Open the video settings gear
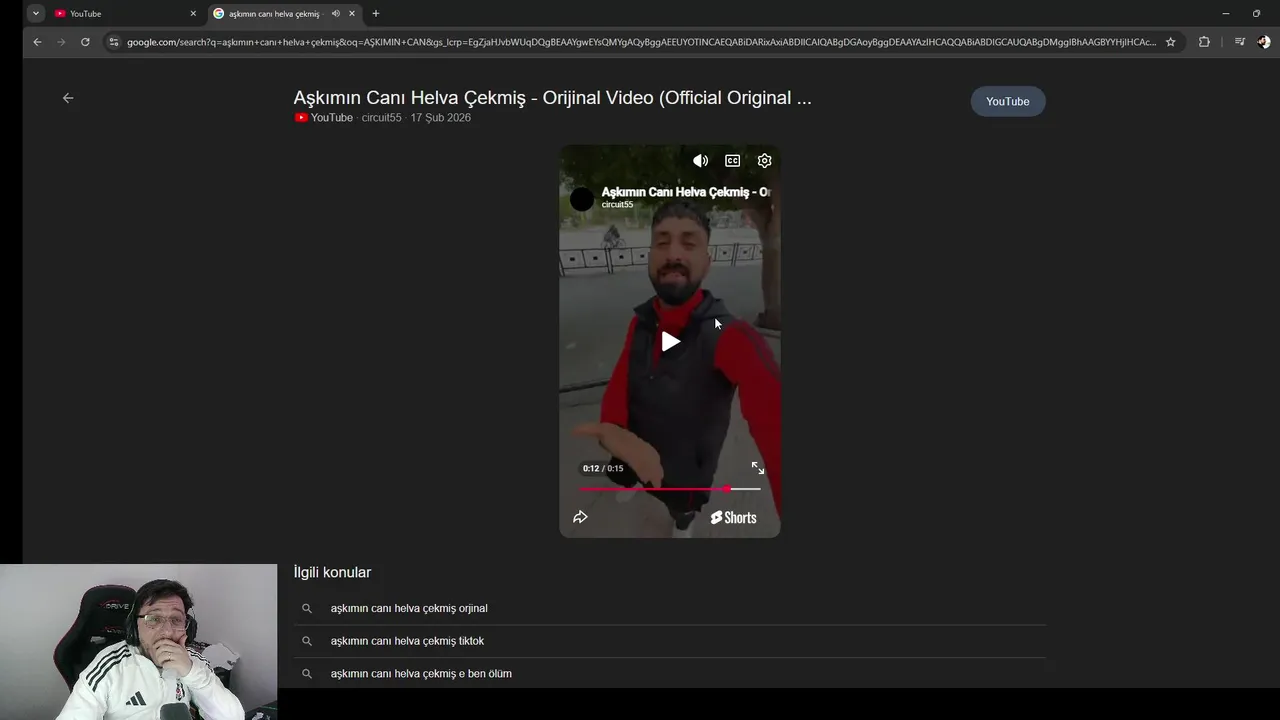This screenshot has width=1280, height=720. [x=764, y=161]
